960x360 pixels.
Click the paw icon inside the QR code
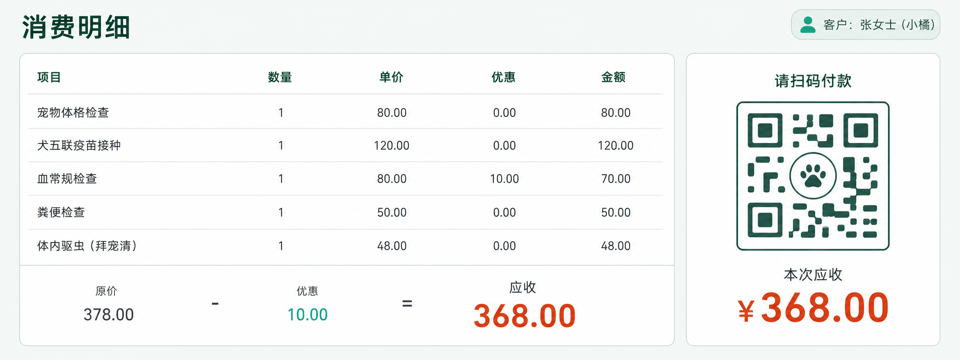tap(812, 176)
